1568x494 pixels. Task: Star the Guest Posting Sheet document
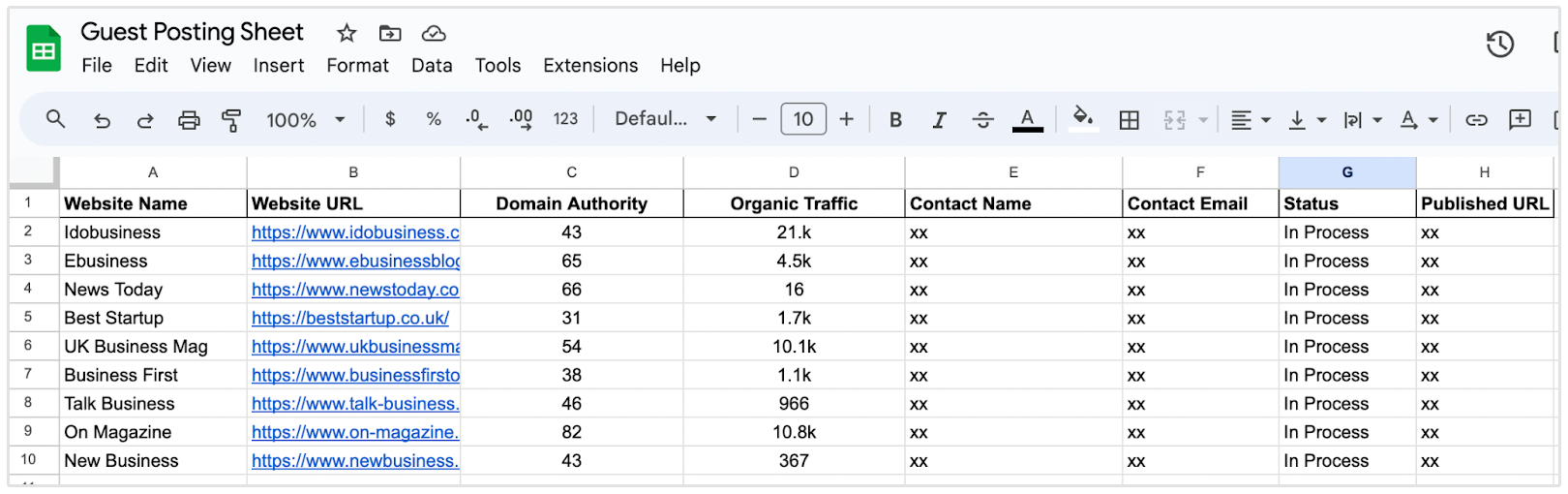347,33
